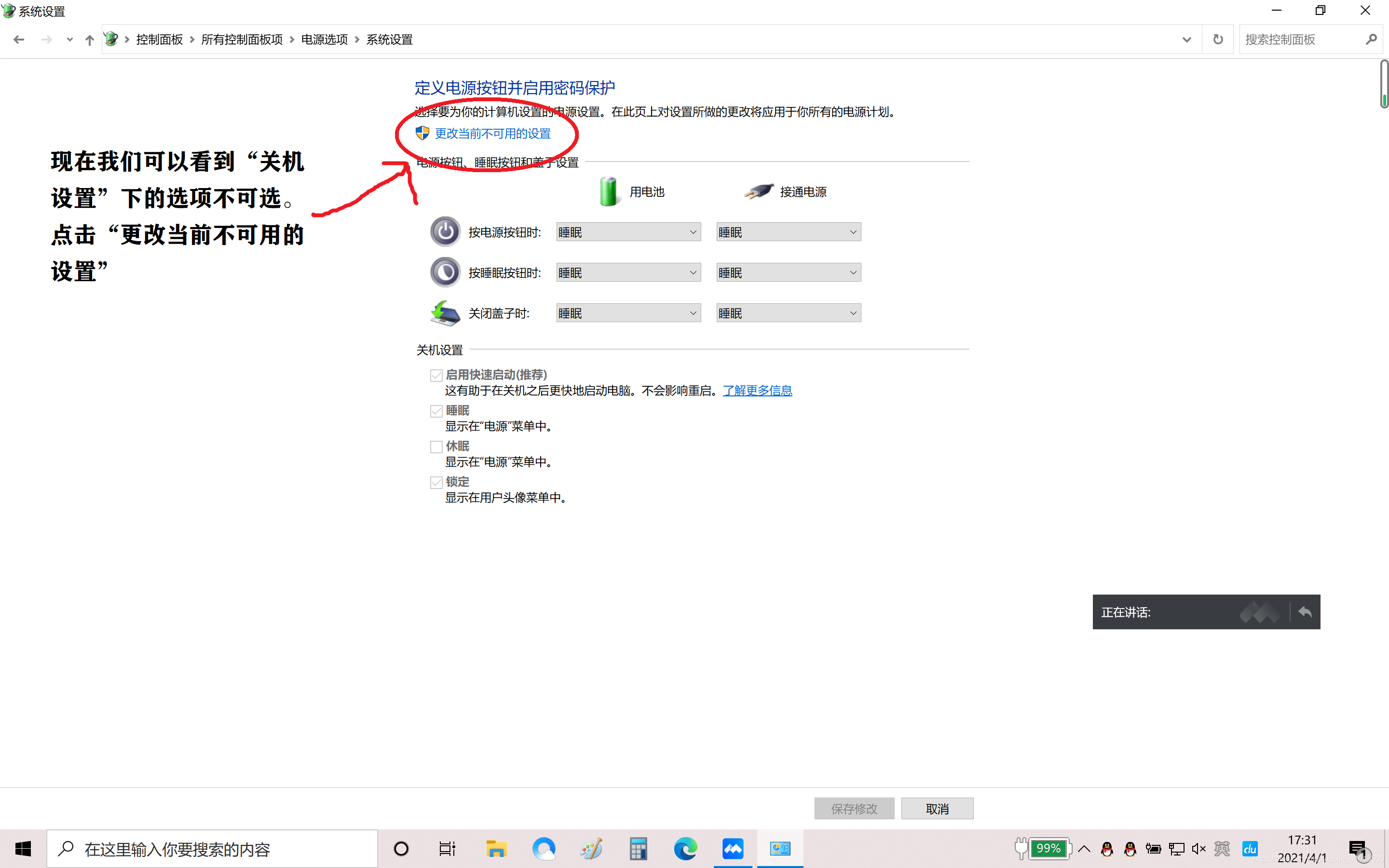Image resolution: width=1389 pixels, height=868 pixels.
Task: Go to the Power Options breadcrumb
Action: tap(324, 40)
